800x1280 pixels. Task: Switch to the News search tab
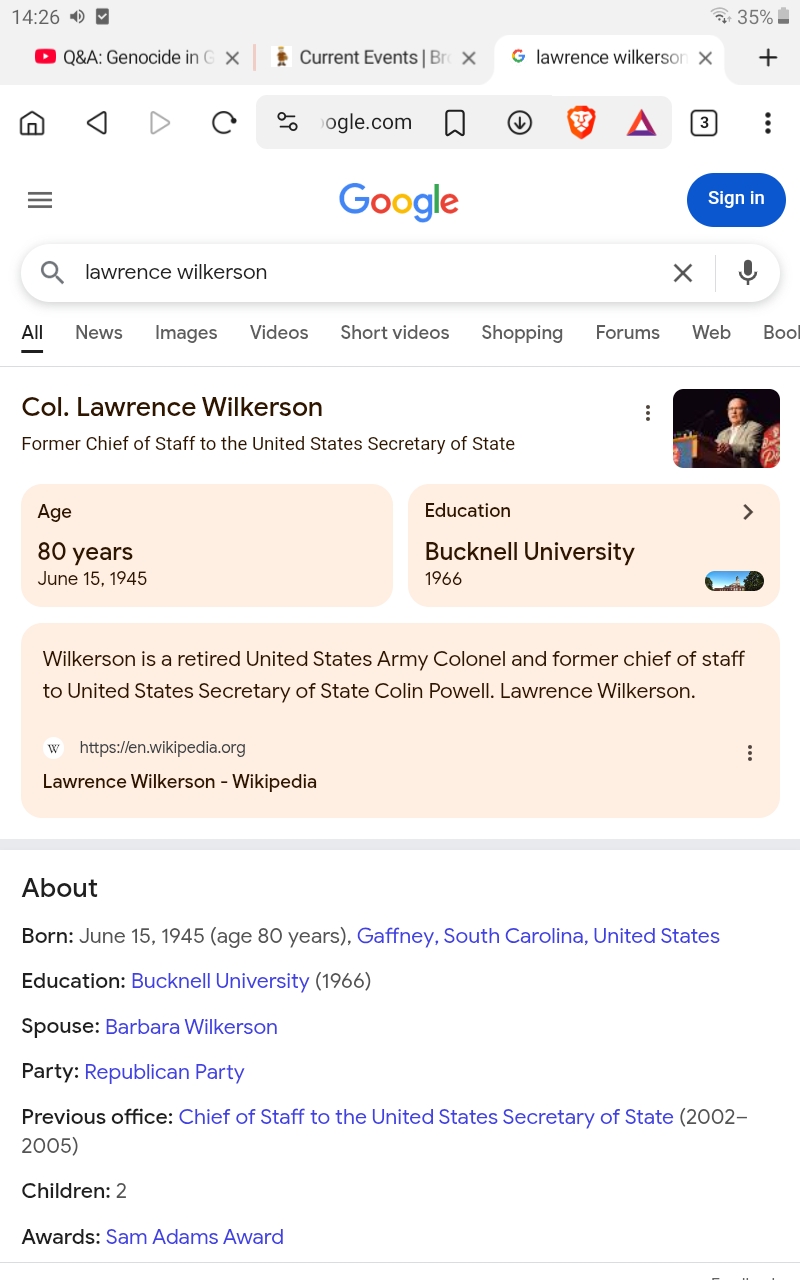click(98, 333)
